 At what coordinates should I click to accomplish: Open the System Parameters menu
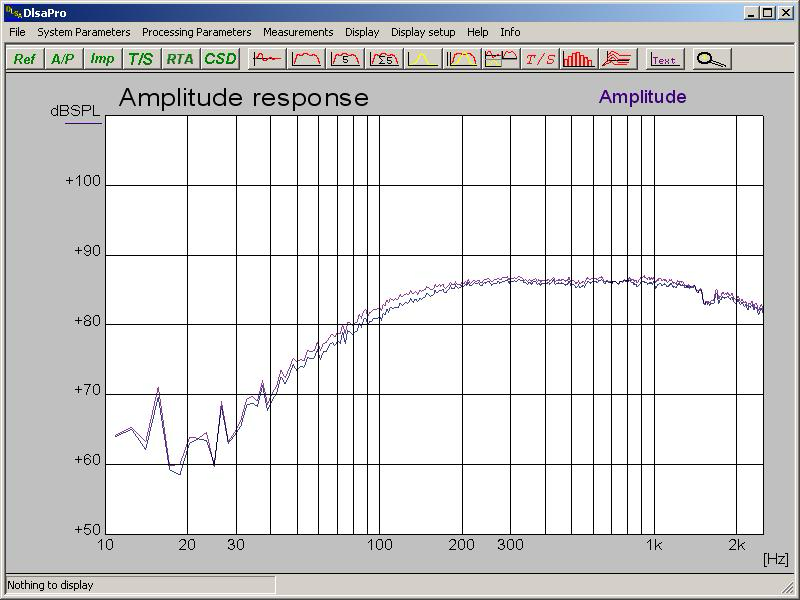click(x=84, y=32)
